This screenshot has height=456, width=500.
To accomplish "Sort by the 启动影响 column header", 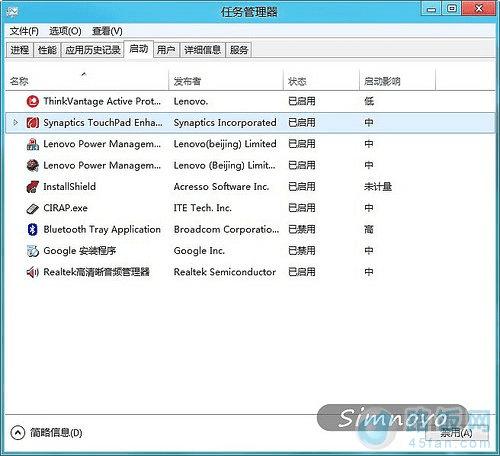I will [398, 81].
